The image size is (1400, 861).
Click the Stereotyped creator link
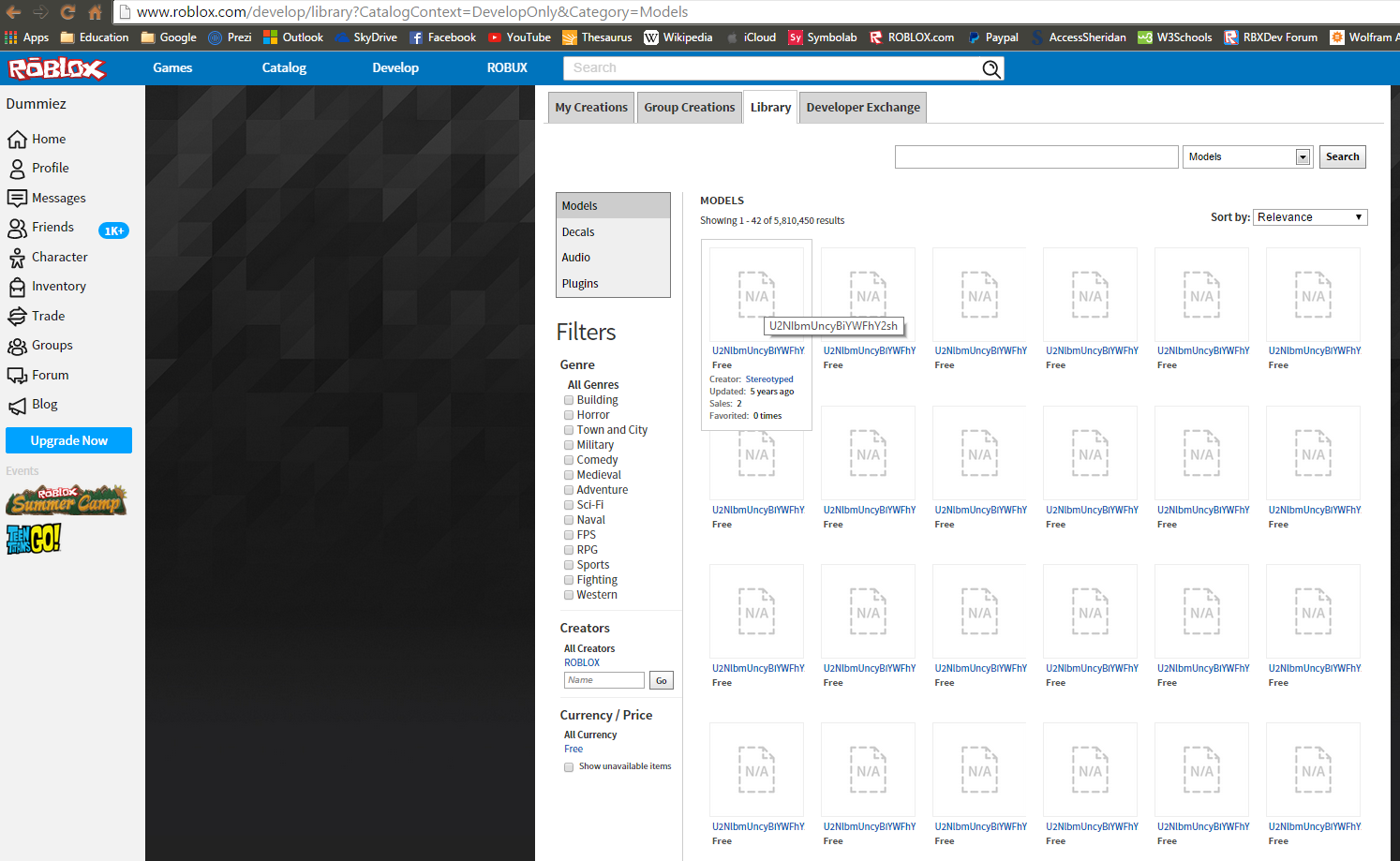(769, 379)
